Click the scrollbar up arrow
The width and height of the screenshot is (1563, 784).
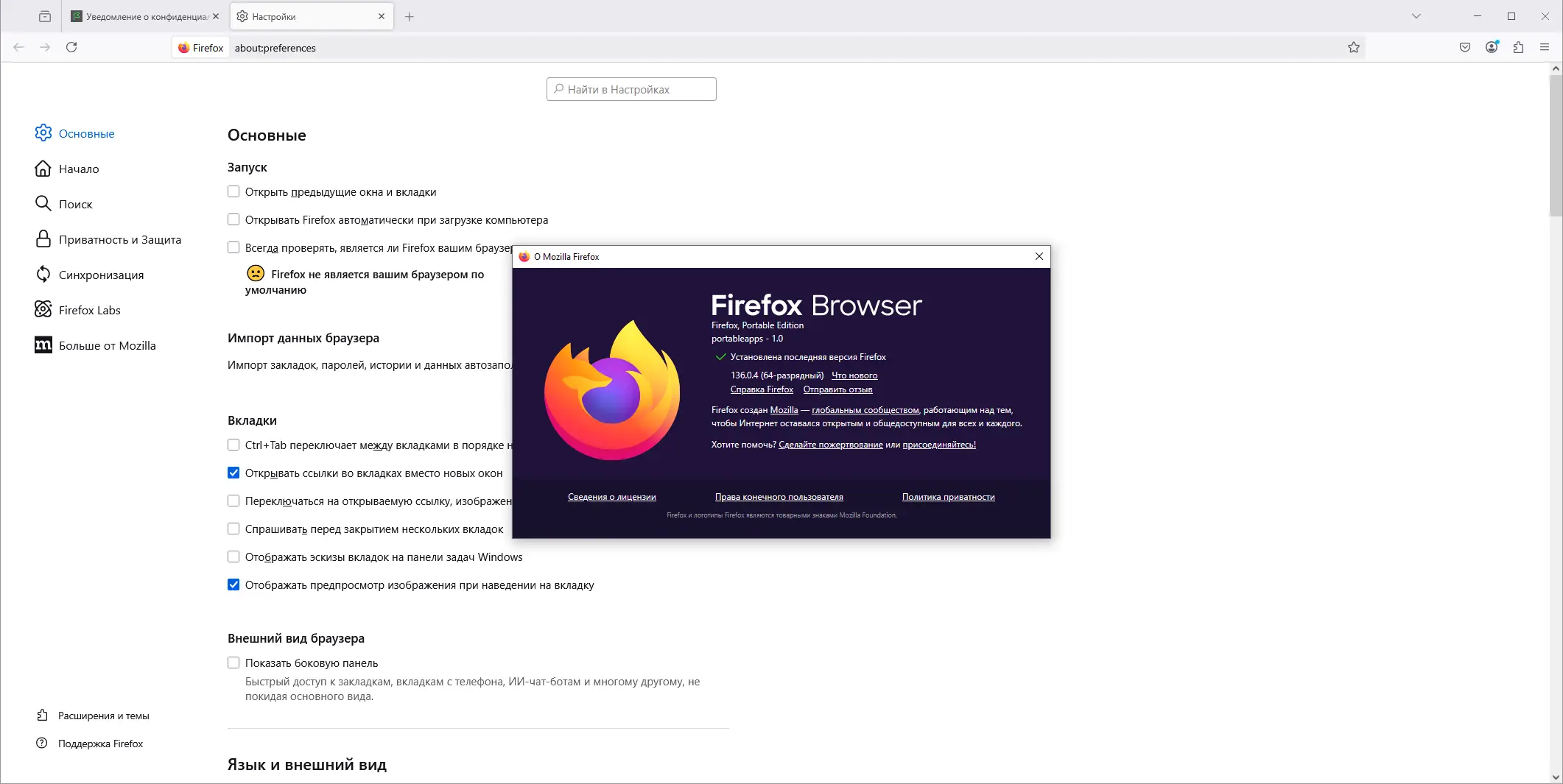(1556, 68)
